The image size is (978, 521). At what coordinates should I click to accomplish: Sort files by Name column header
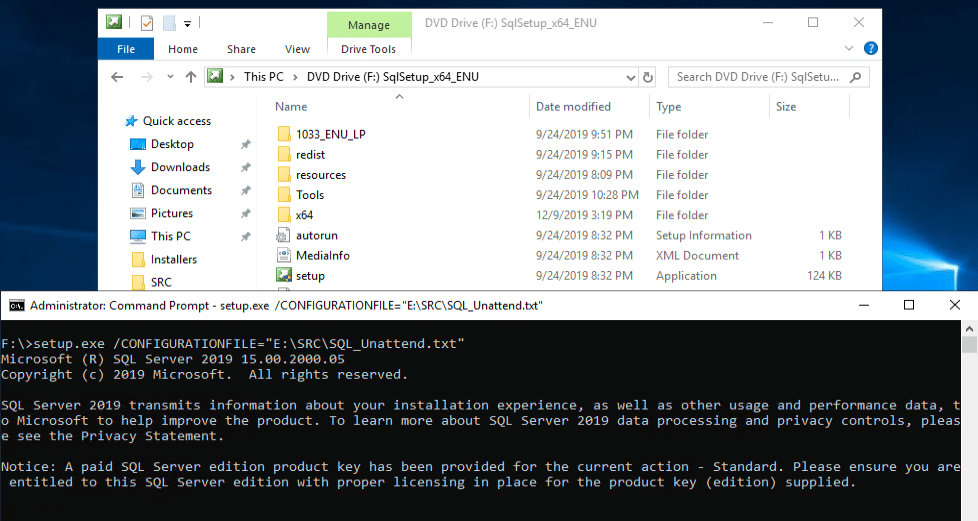291,107
